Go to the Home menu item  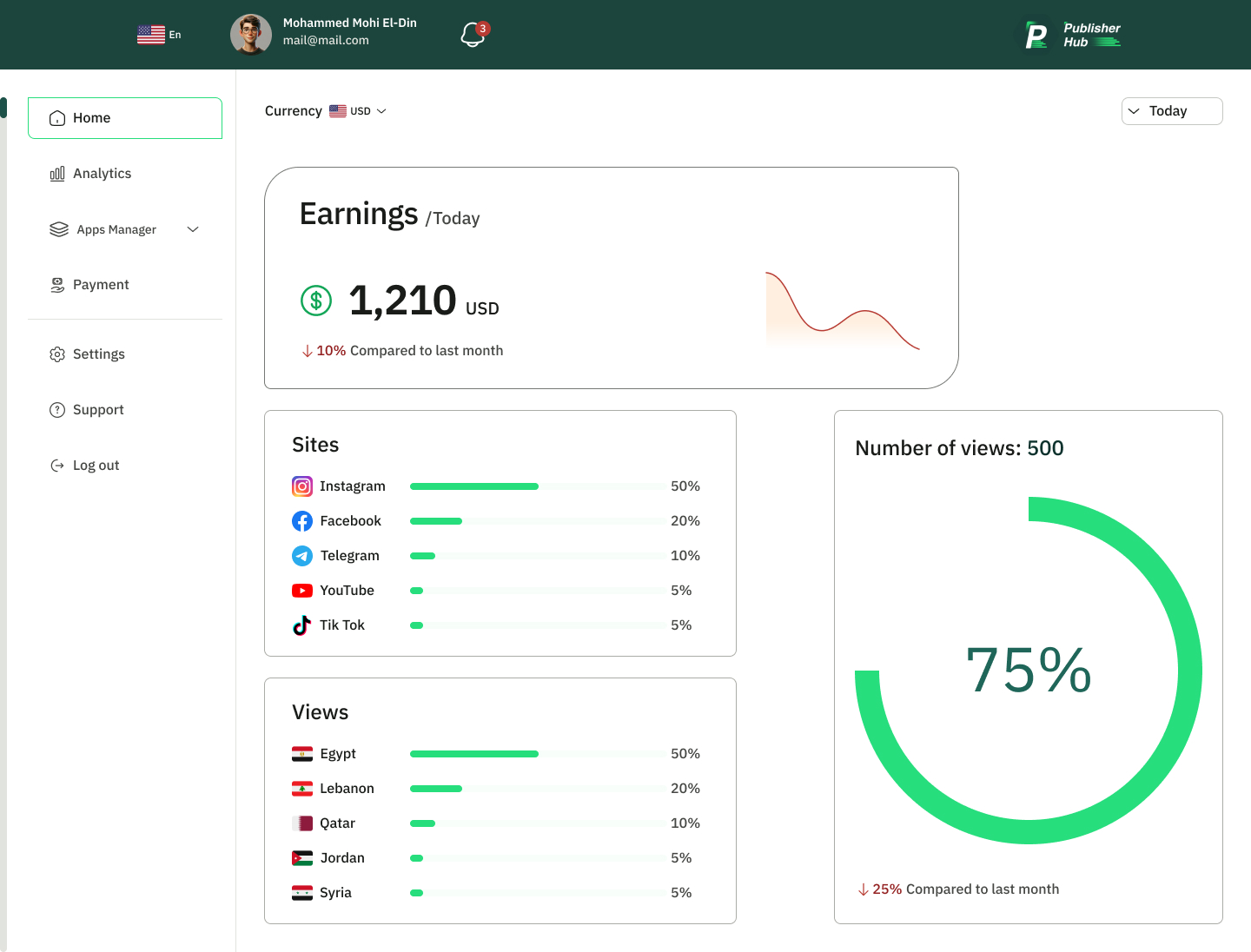click(x=125, y=118)
